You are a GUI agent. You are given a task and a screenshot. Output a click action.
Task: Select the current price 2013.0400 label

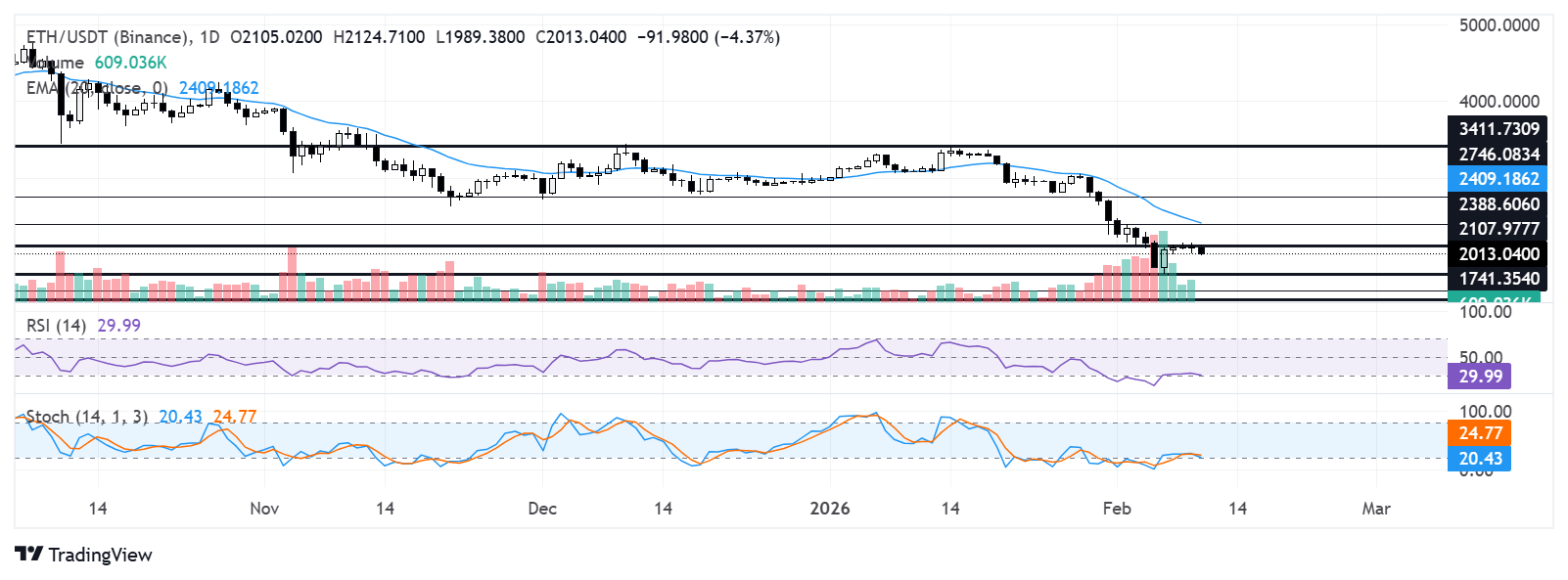coord(1498,254)
